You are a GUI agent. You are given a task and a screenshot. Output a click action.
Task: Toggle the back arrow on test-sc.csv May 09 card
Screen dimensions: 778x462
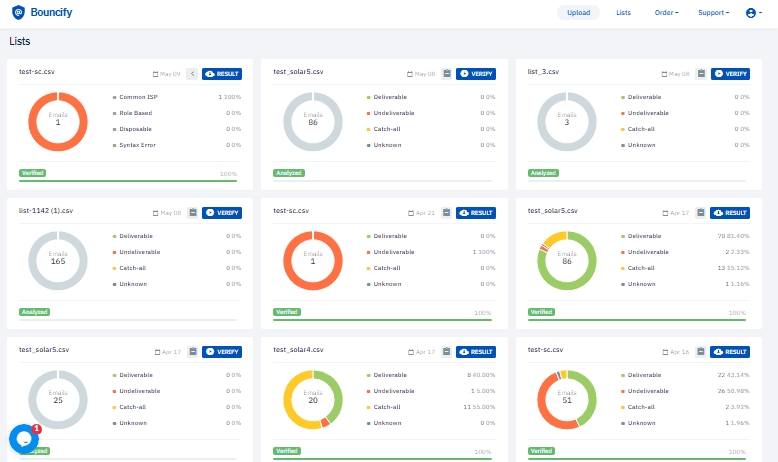pos(193,73)
